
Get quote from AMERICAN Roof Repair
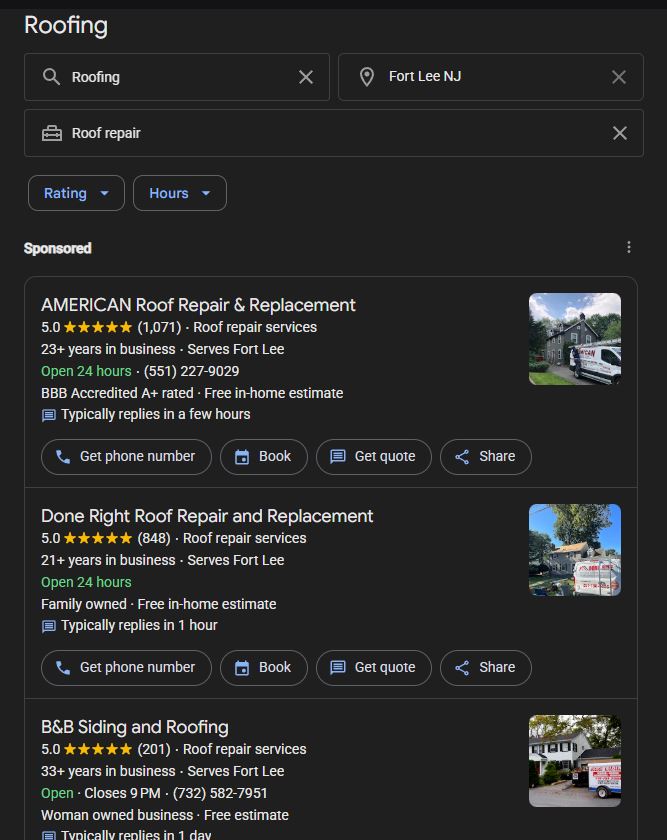tap(373, 456)
